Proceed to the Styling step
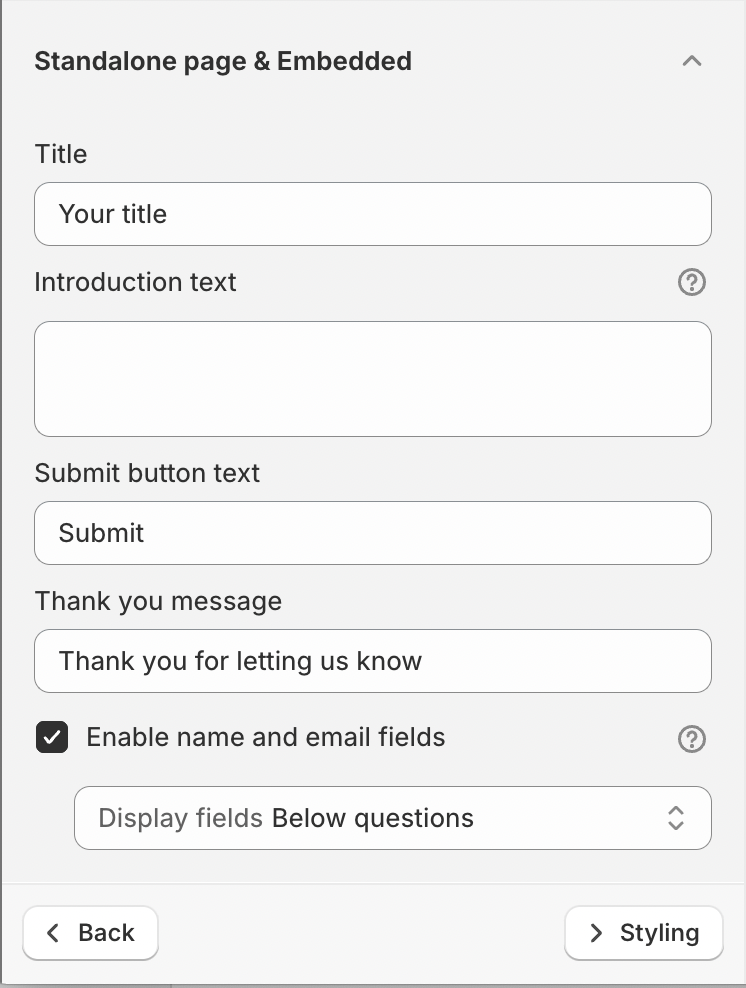 [643, 933]
